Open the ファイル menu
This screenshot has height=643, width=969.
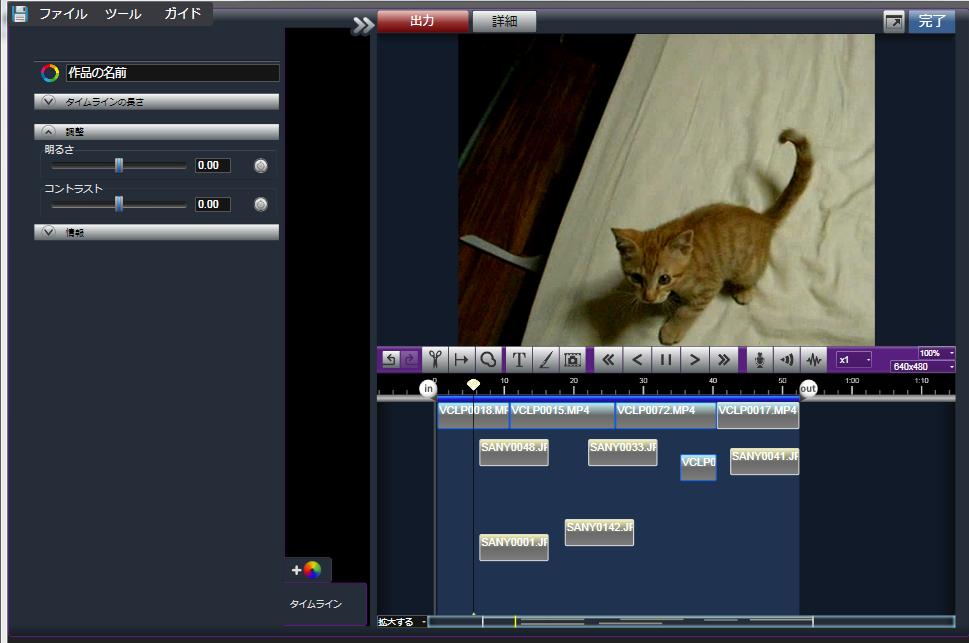63,14
